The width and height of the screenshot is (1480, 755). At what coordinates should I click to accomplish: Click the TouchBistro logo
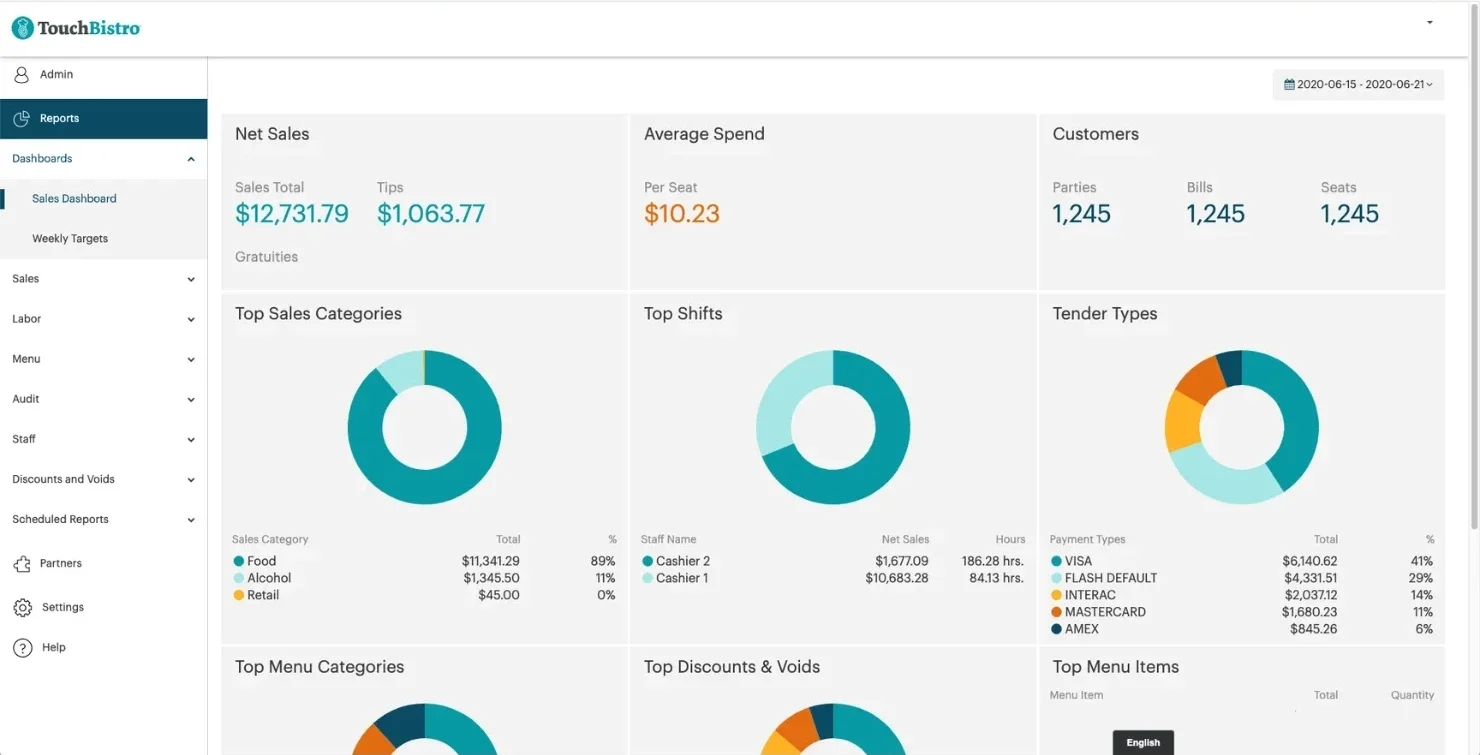point(76,28)
